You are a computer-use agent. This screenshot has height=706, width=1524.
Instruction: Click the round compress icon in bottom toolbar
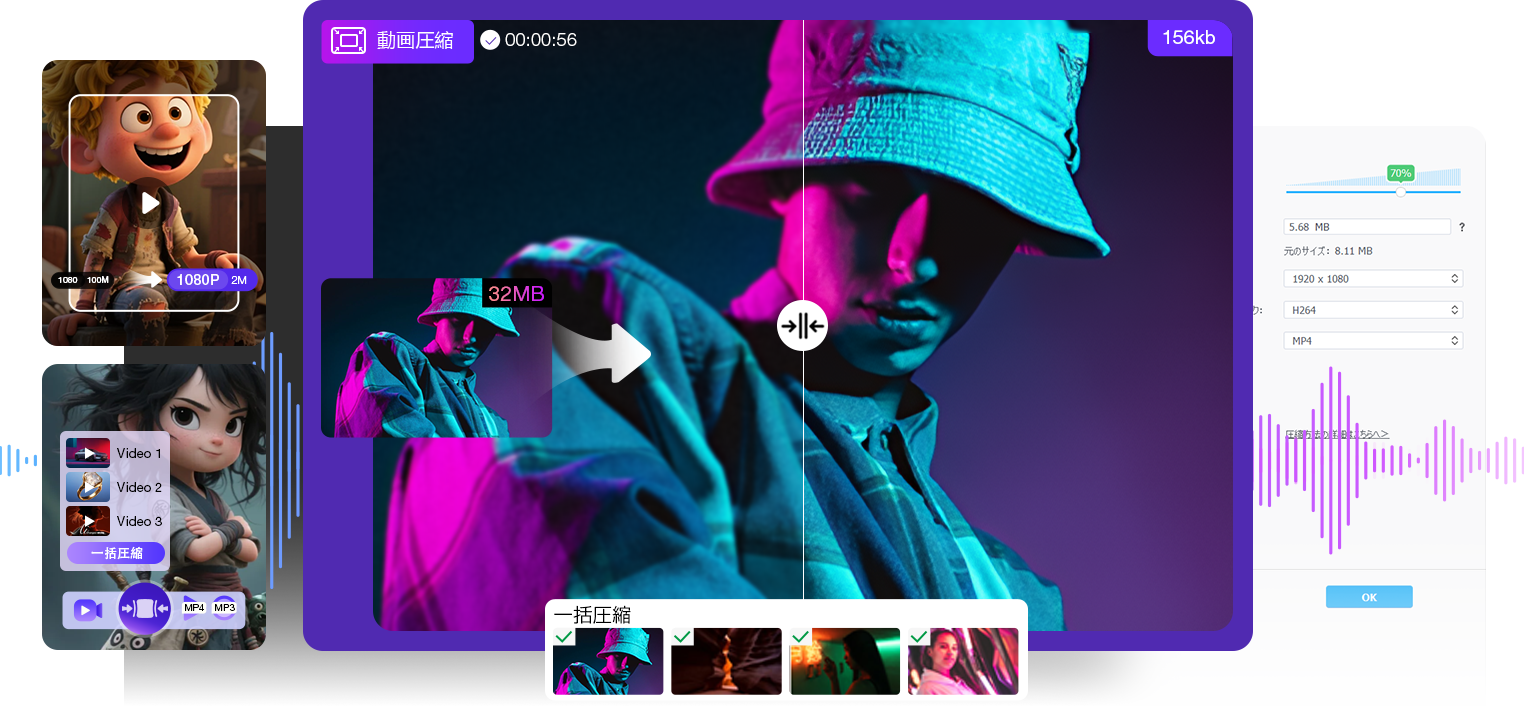[x=145, y=608]
